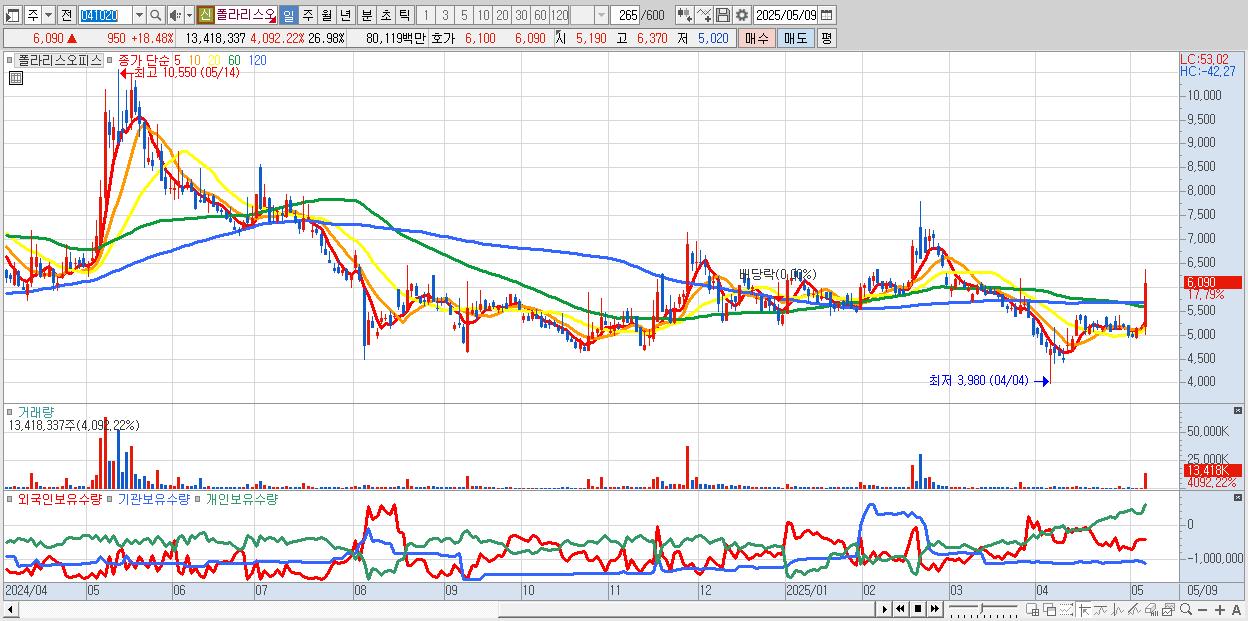Viewport: 1248px width, 621px height.
Task: Open the interval value dropdown after 120
Action: [601, 15]
